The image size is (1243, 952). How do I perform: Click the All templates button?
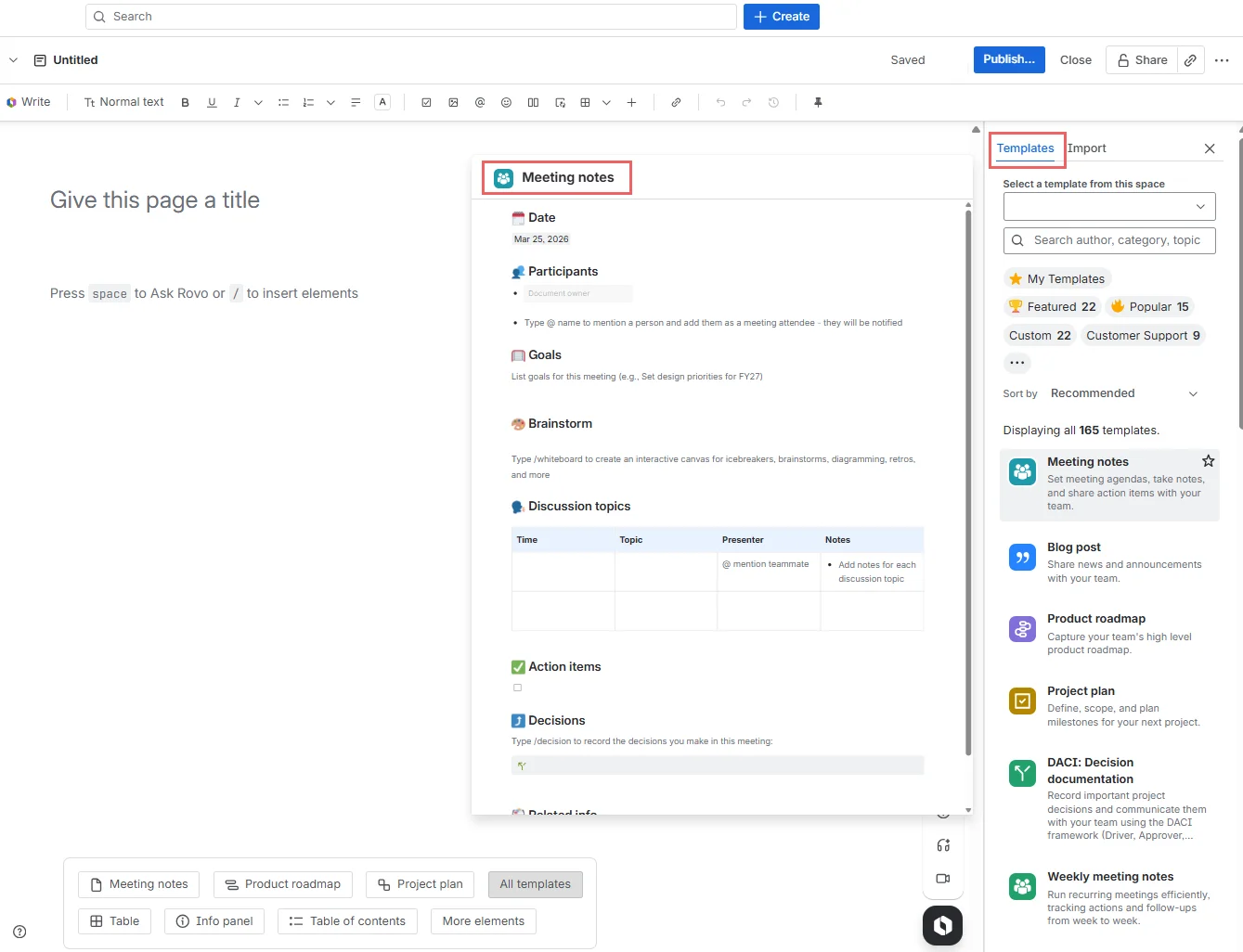pos(535,884)
